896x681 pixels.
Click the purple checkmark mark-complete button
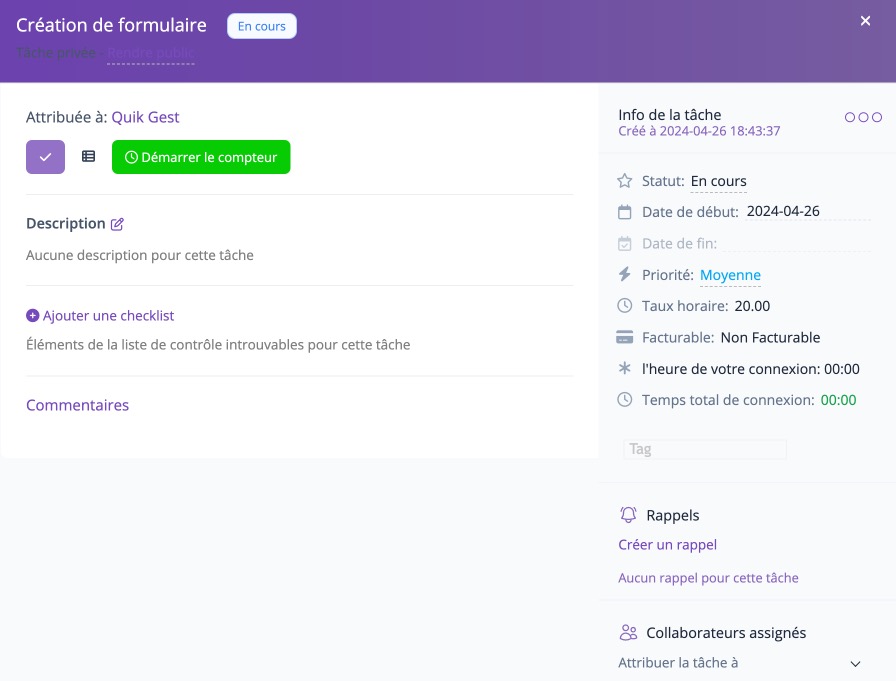pyautogui.click(x=45, y=157)
